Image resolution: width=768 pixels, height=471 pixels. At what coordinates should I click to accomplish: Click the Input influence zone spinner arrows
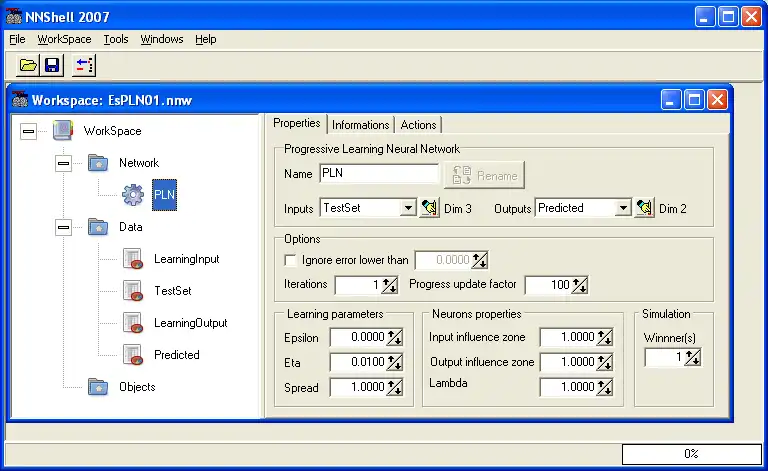(605, 337)
